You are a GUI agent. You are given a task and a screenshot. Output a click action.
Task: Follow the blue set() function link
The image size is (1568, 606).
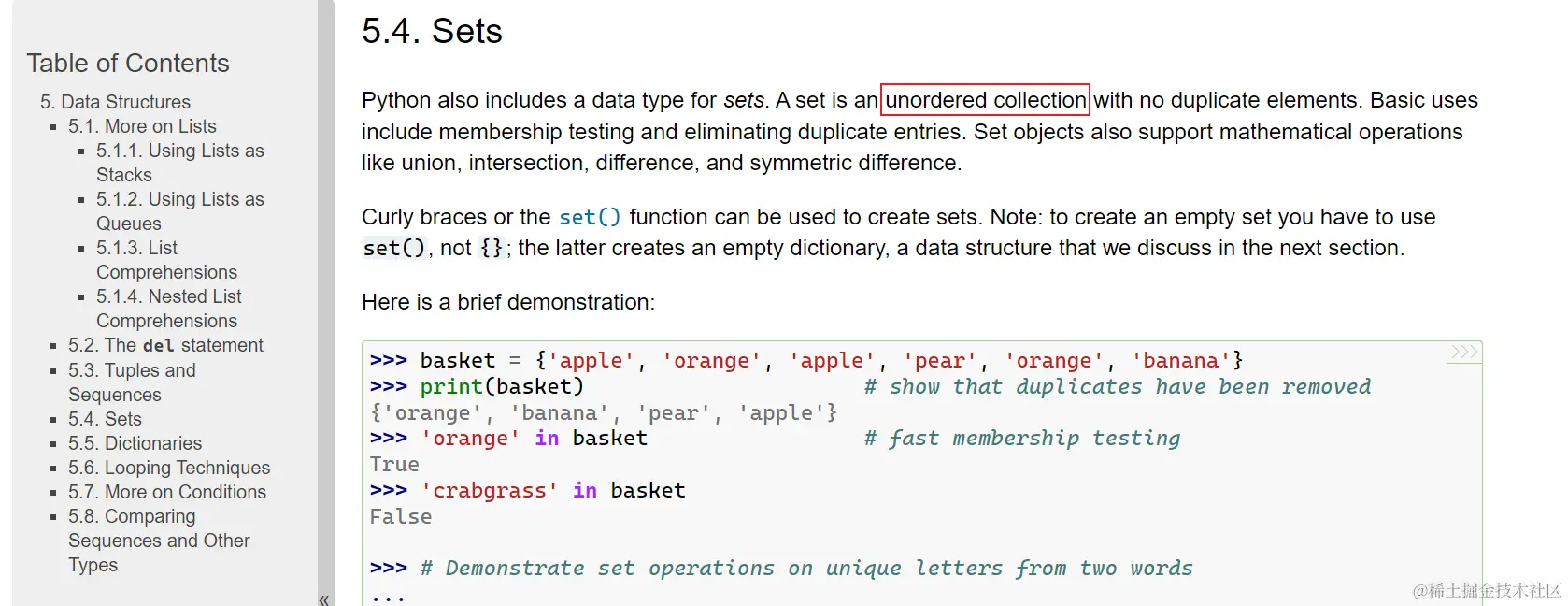pos(590,217)
